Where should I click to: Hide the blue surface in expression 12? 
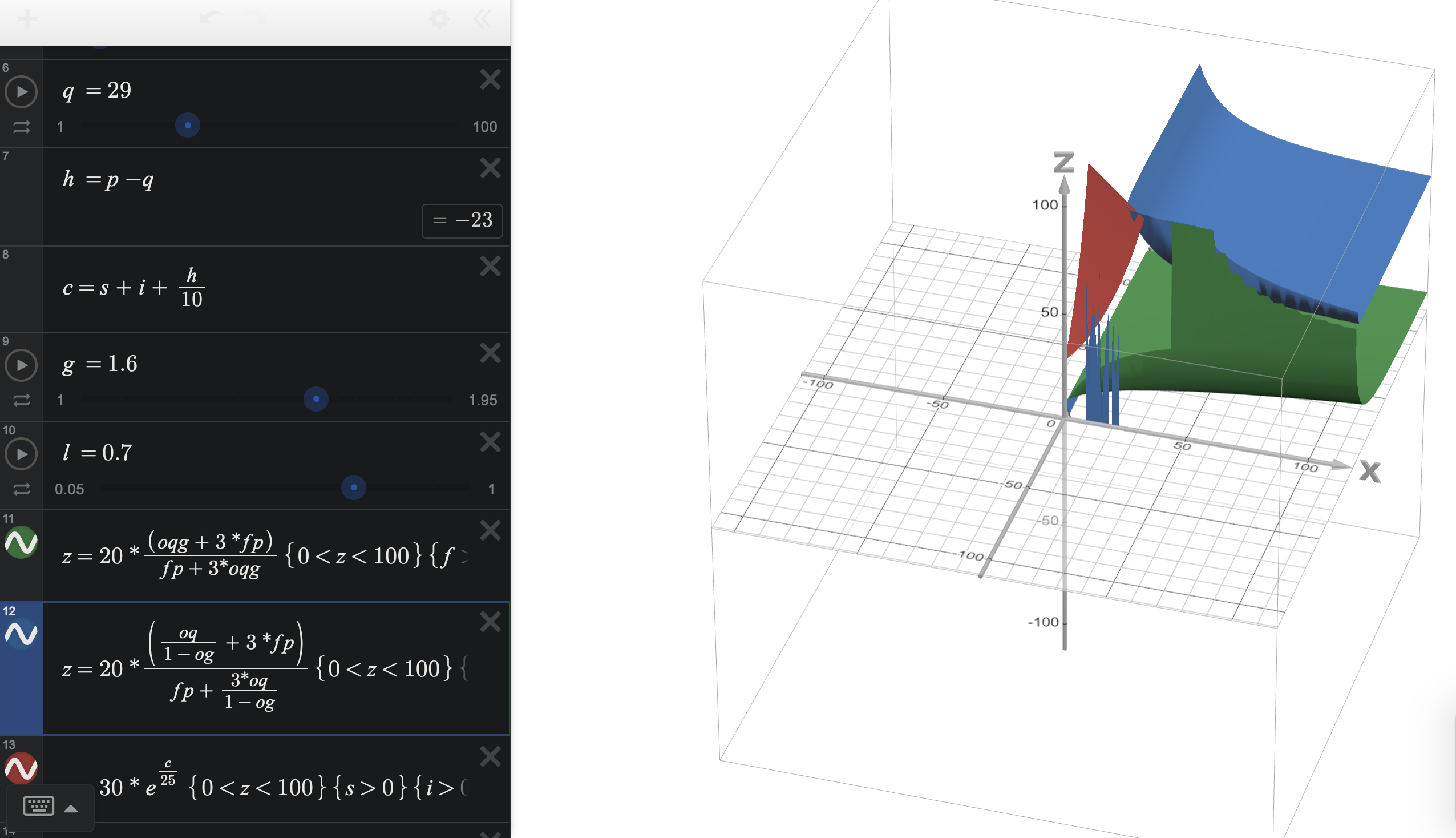click(x=21, y=634)
